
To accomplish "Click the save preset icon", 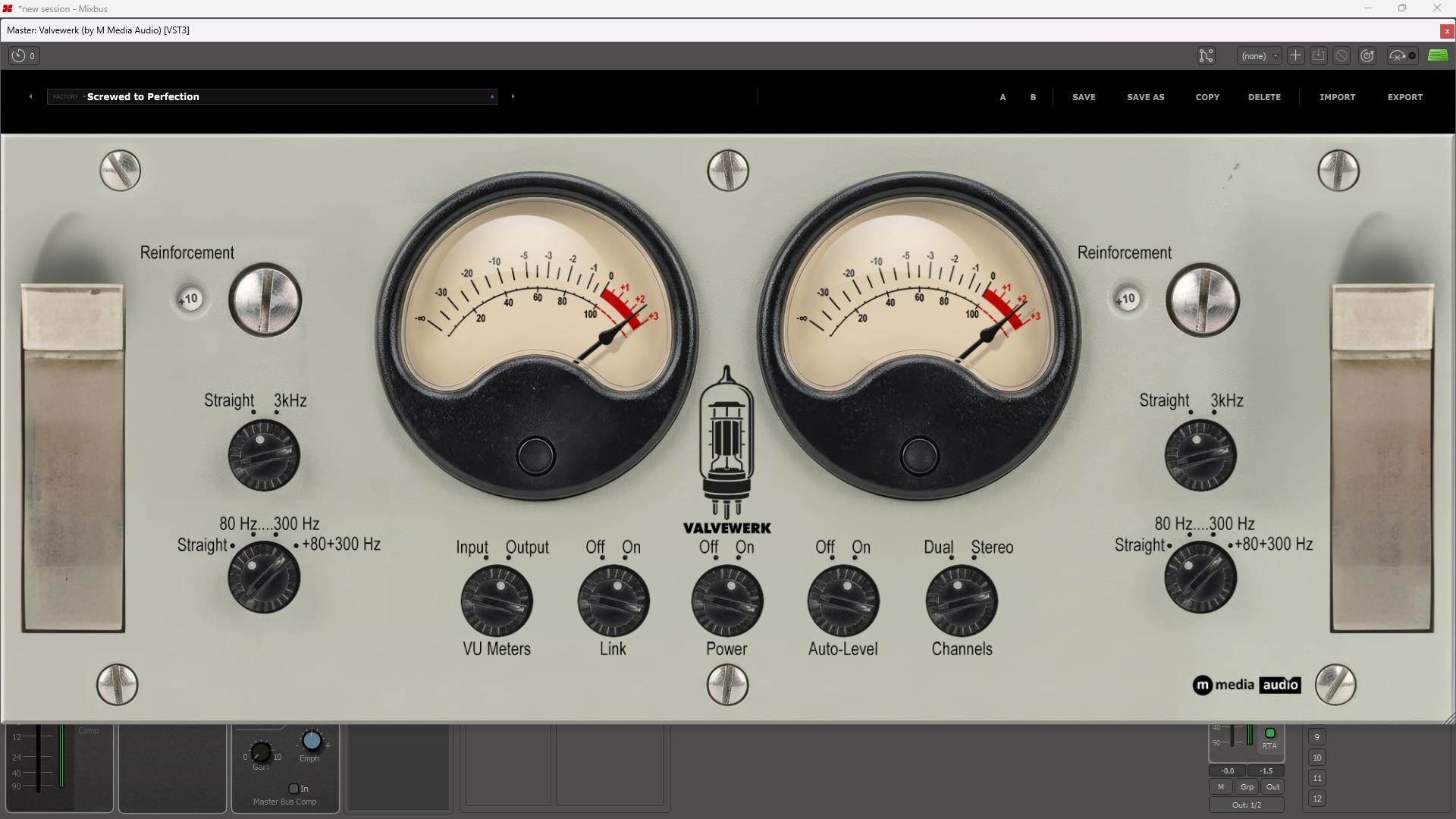I will tap(1319, 55).
